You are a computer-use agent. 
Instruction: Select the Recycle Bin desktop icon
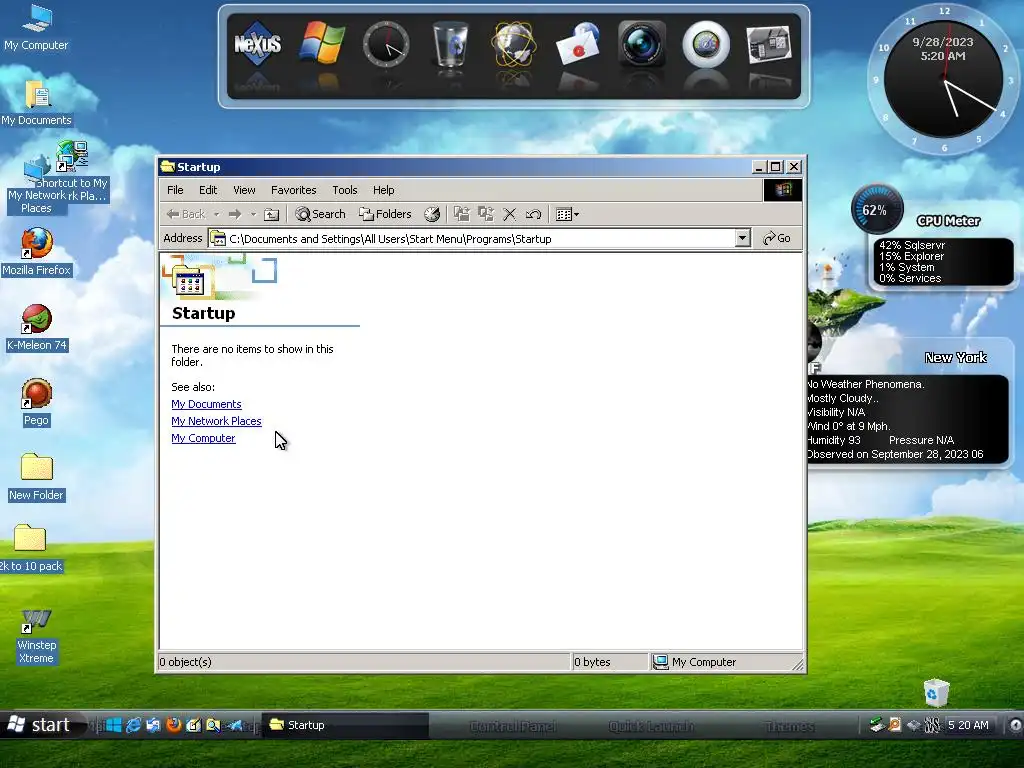[x=936, y=692]
